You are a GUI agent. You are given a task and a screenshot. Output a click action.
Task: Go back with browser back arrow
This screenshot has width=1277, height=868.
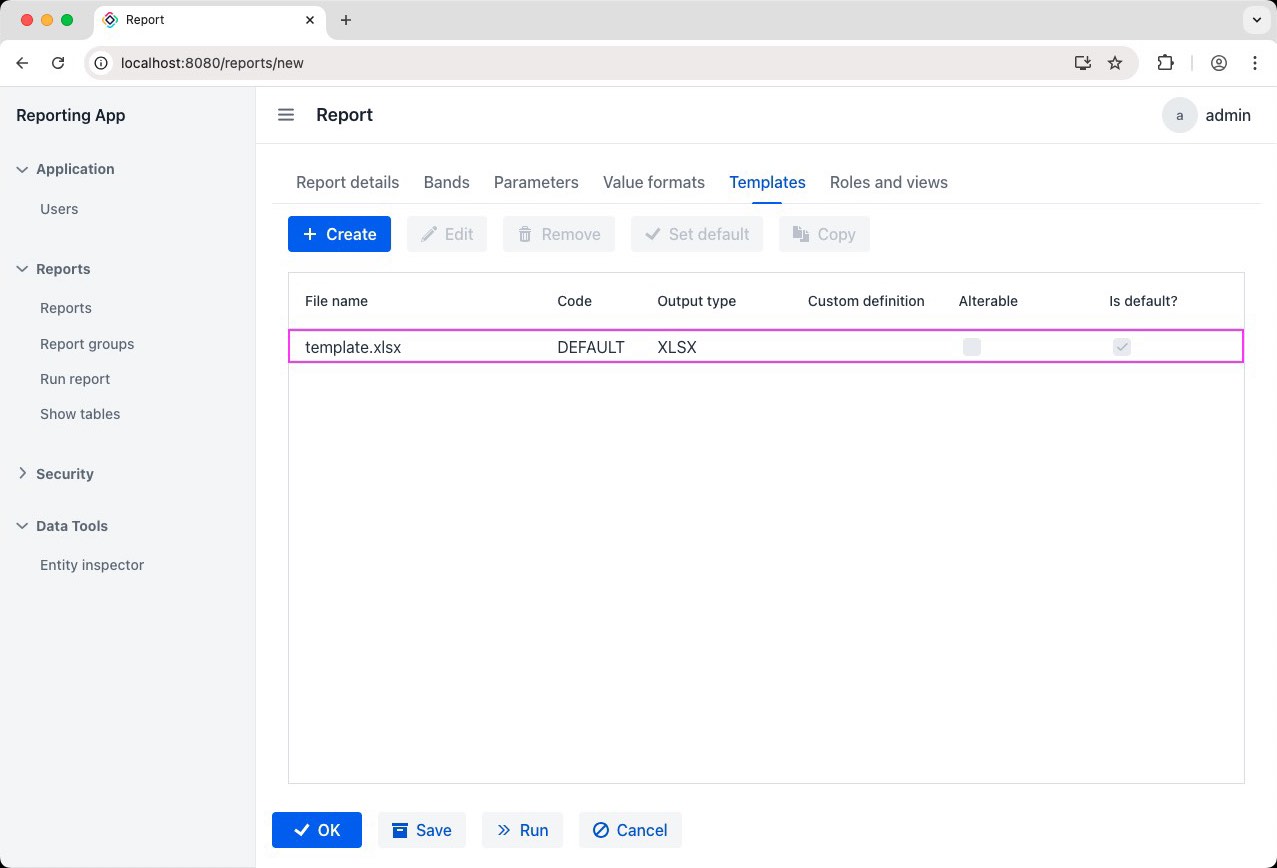[22, 63]
